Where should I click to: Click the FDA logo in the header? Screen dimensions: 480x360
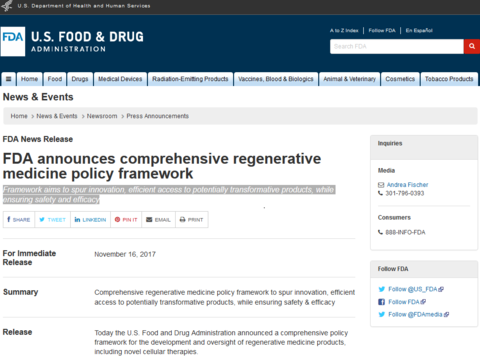pos(13,41)
